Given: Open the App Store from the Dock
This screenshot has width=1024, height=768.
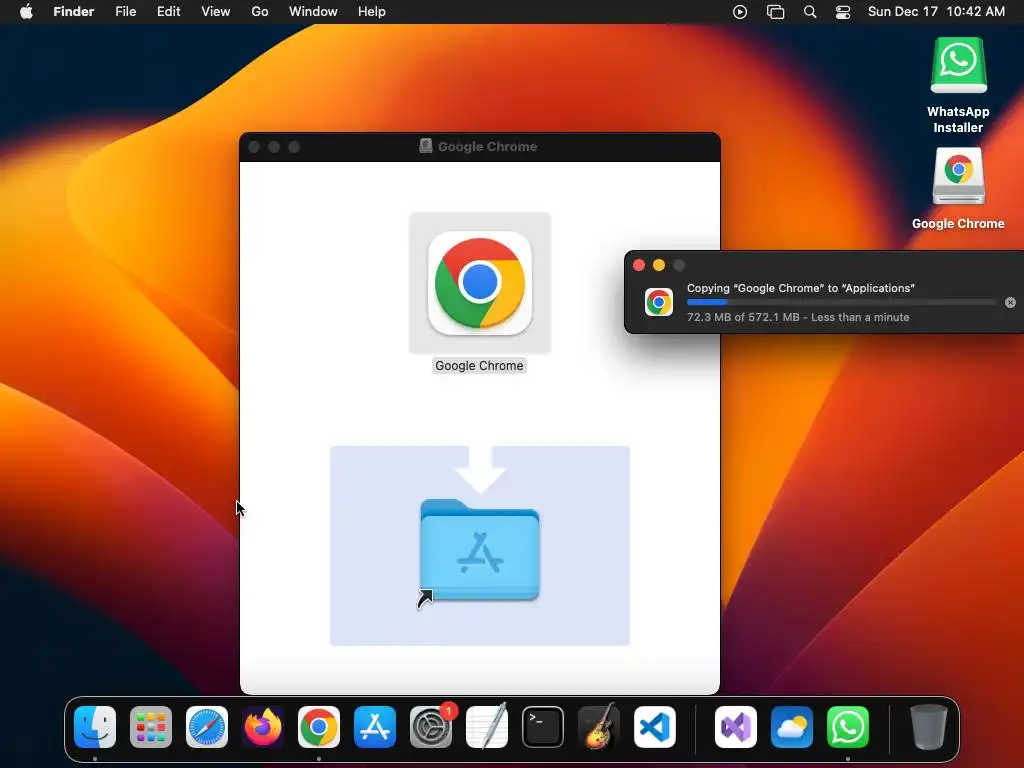Looking at the screenshot, I should [x=375, y=727].
